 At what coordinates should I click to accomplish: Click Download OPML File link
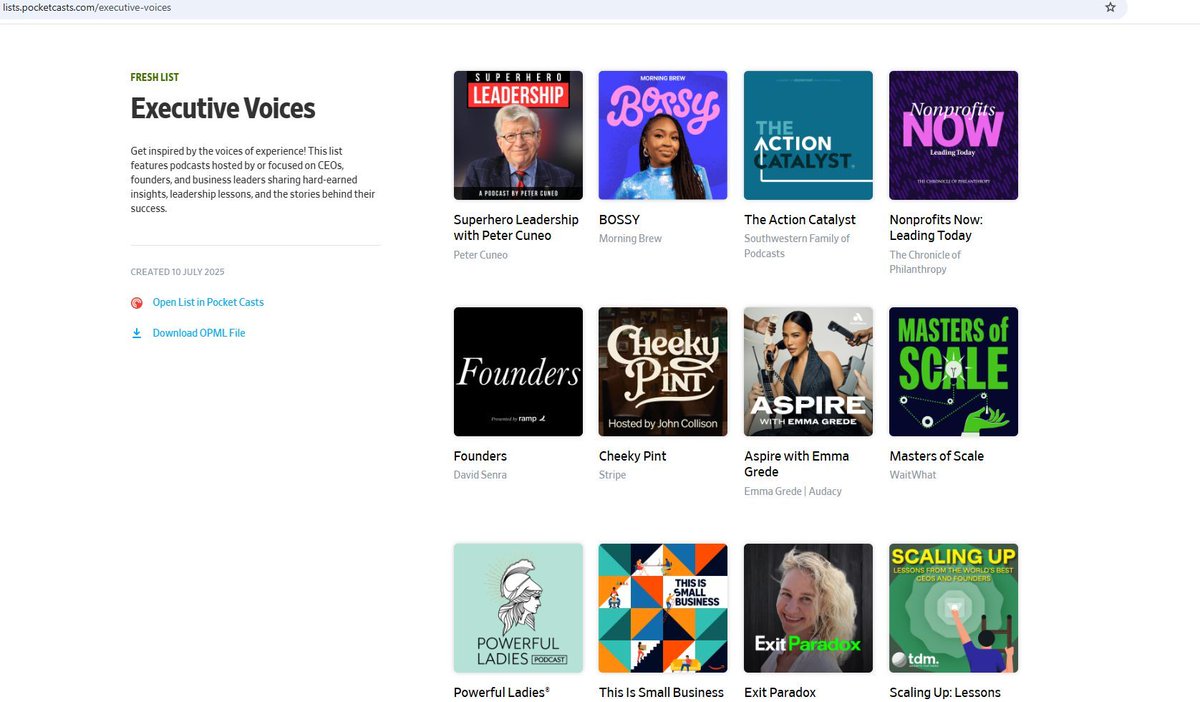(199, 333)
